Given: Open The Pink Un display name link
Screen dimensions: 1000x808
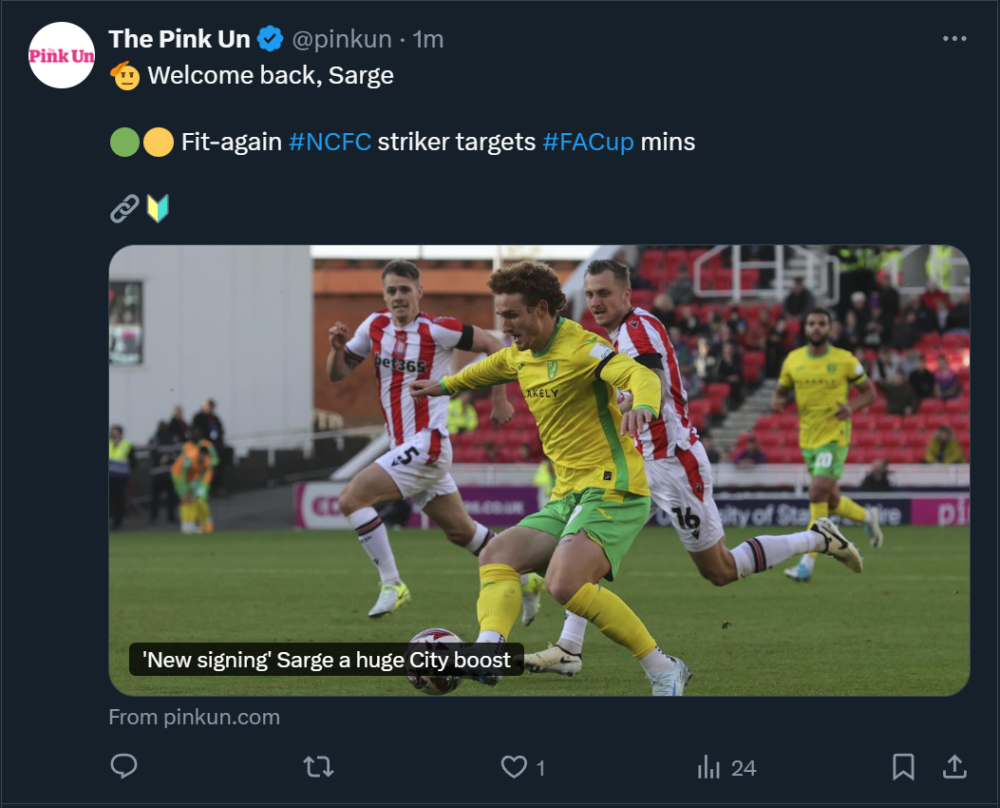Looking at the screenshot, I should tap(179, 39).
